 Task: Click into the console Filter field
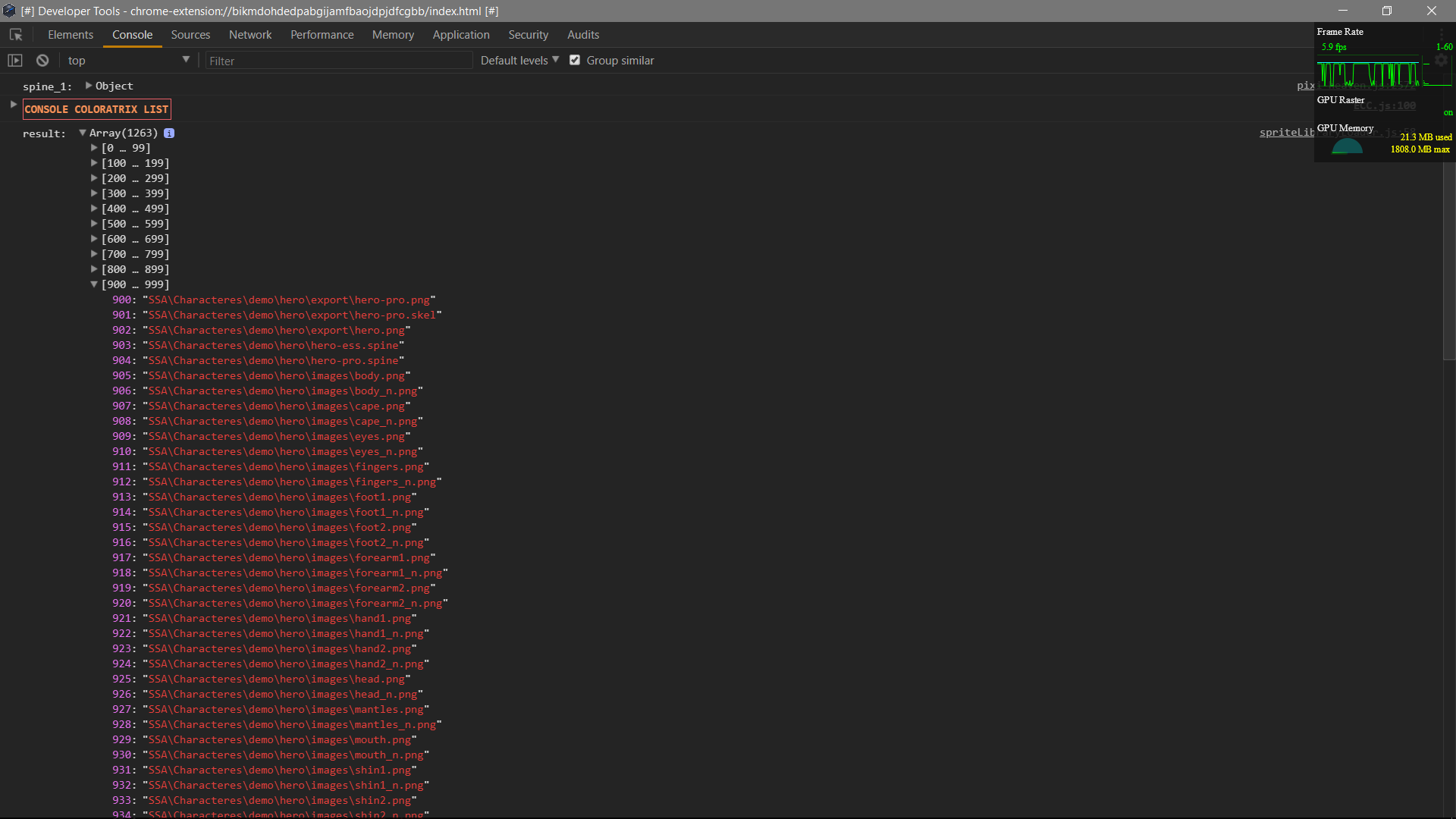(339, 61)
